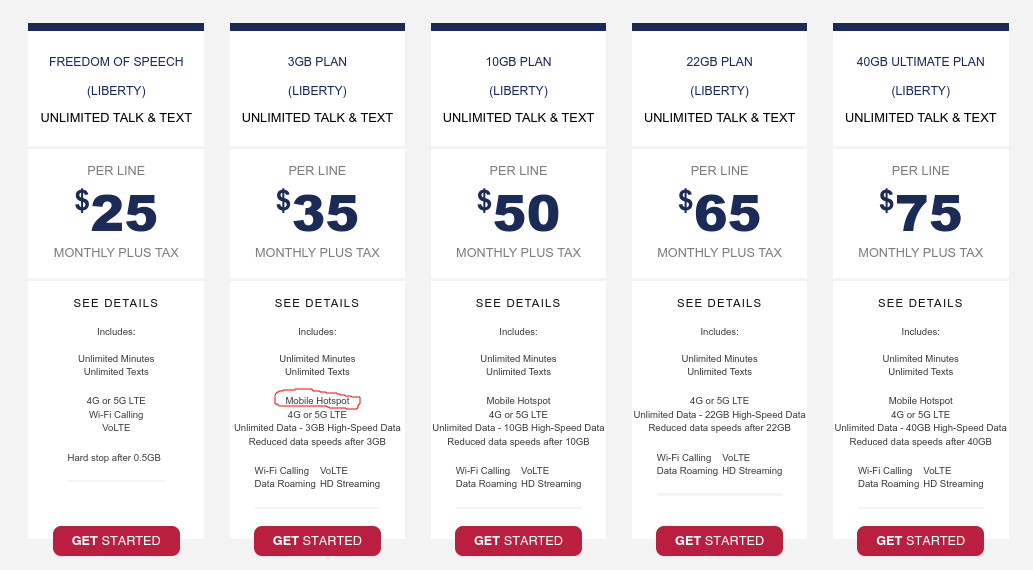Hit Get Started on 40GB Ultimate plan
This screenshot has width=1033, height=570.
tap(920, 541)
